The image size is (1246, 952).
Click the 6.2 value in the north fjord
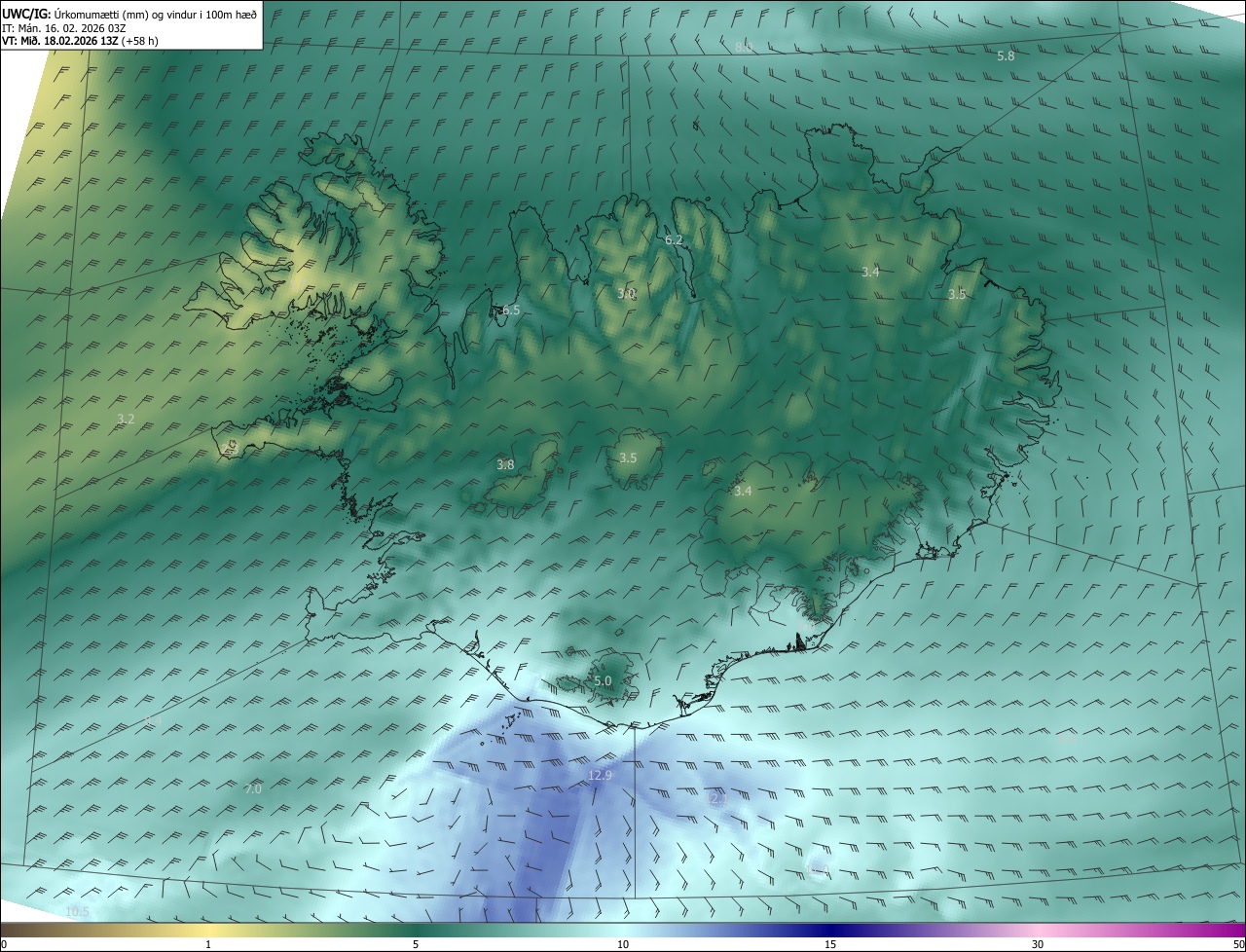tap(674, 239)
